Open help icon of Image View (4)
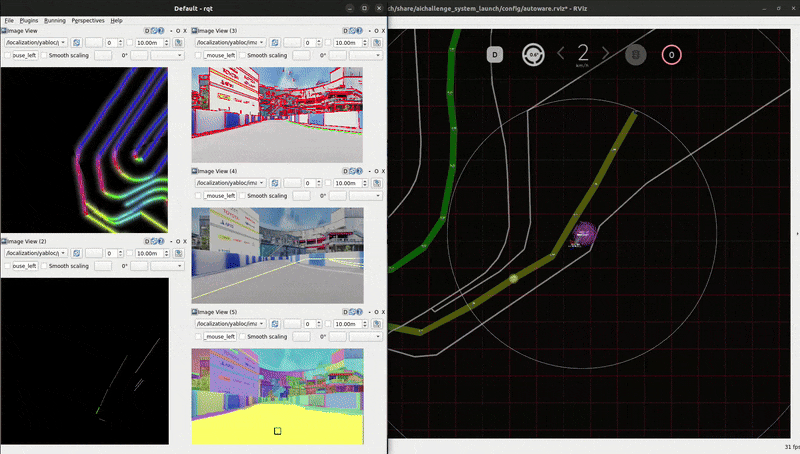Image resolution: width=800 pixels, height=454 pixels. [x=360, y=171]
